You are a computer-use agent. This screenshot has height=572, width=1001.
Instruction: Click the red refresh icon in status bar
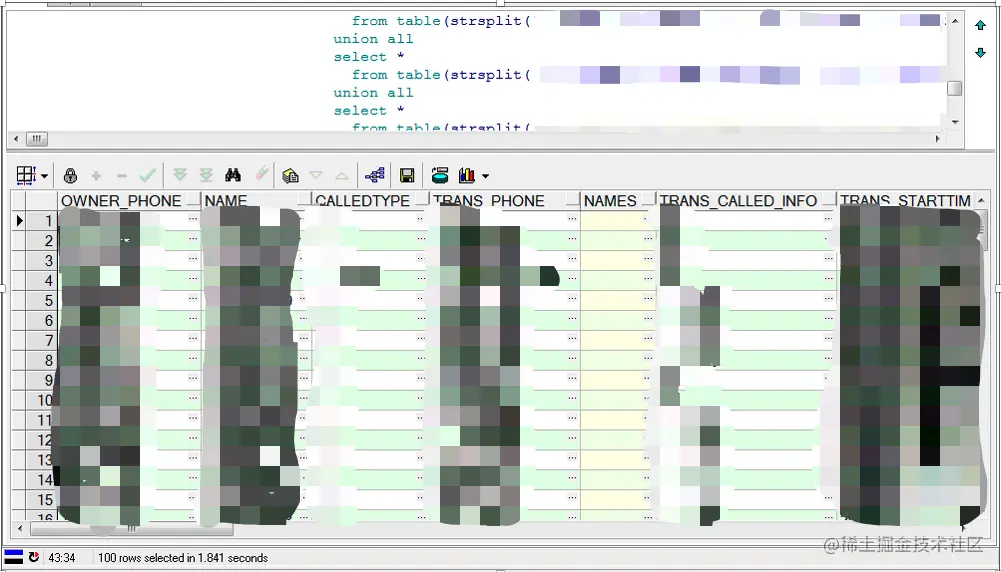[x=34, y=557]
